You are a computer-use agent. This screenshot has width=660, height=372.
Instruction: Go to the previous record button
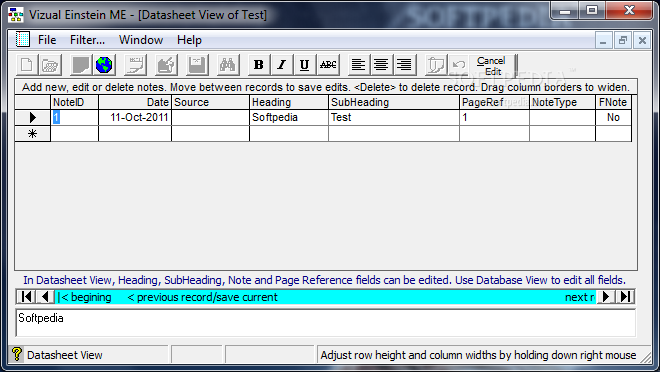[45, 297]
